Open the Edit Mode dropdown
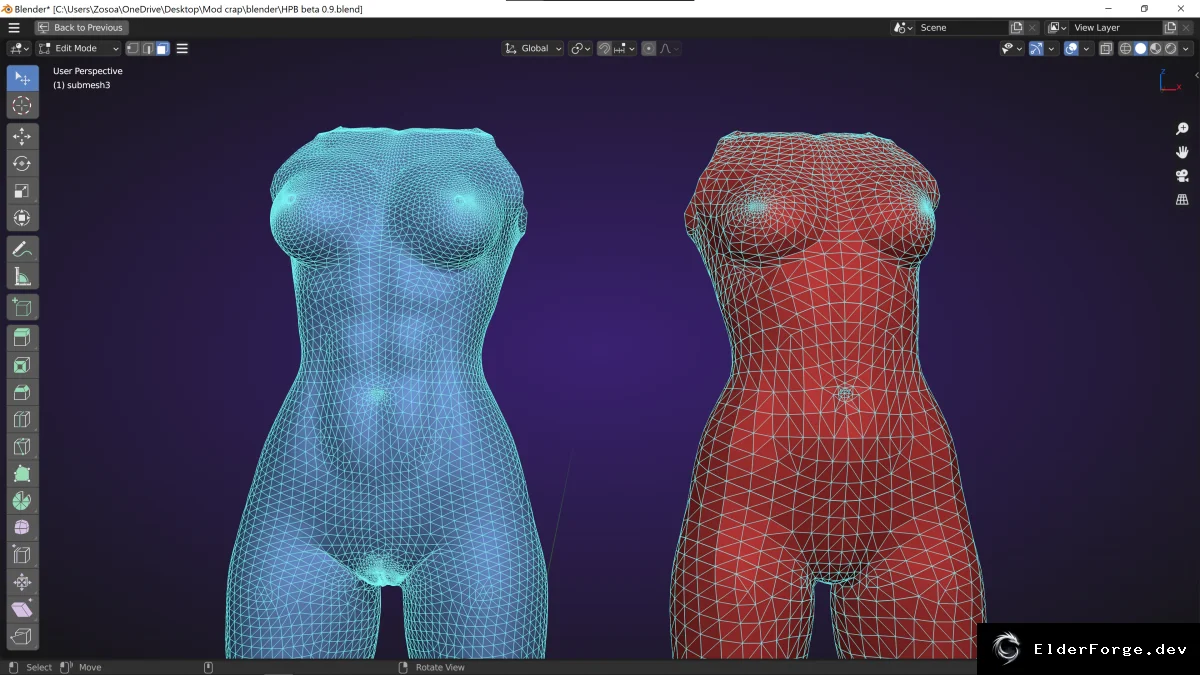 [x=78, y=48]
